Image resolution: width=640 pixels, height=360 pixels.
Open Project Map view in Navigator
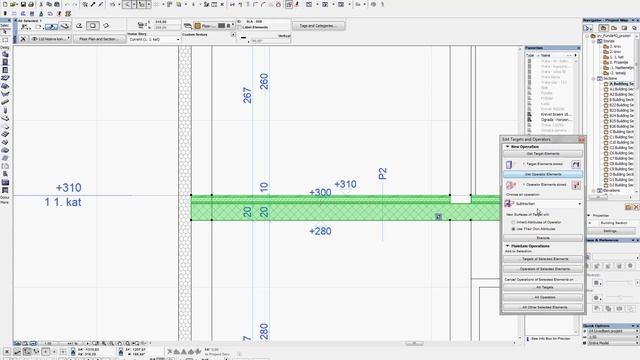click(603, 28)
